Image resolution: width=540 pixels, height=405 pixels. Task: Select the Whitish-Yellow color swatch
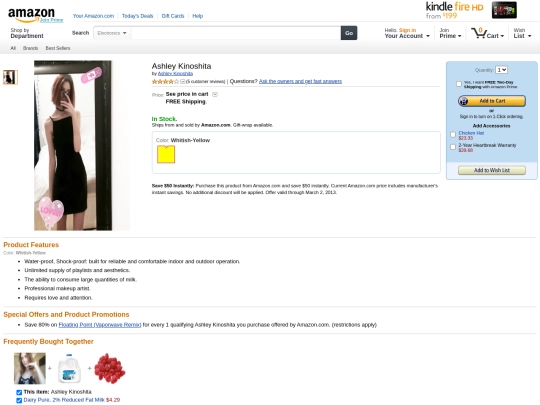point(166,154)
